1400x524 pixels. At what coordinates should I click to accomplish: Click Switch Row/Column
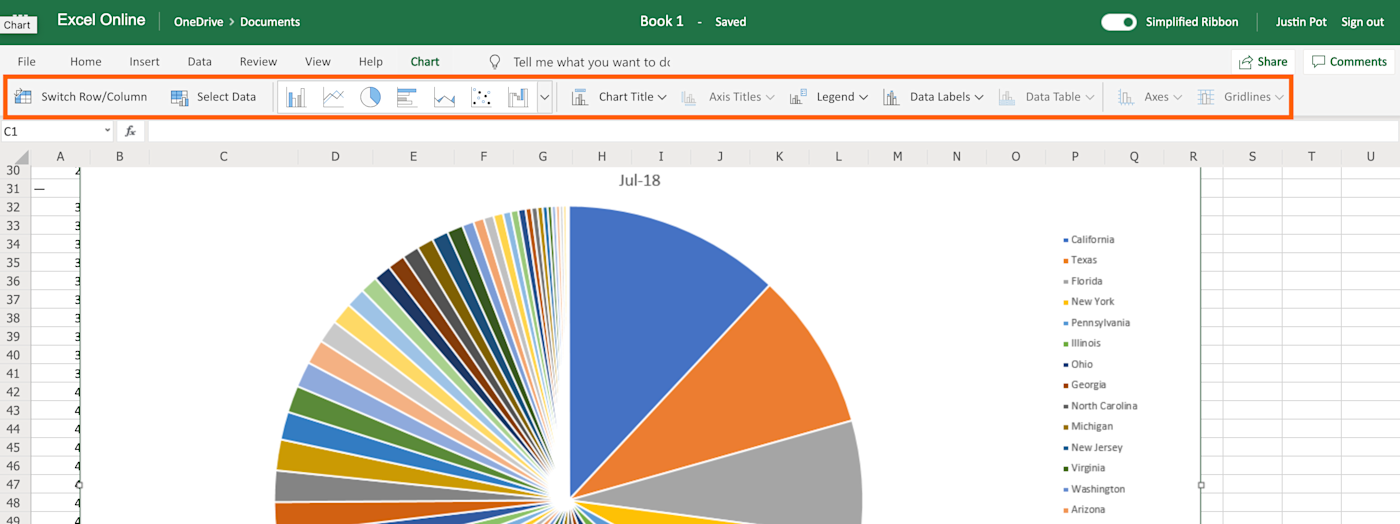(x=81, y=97)
